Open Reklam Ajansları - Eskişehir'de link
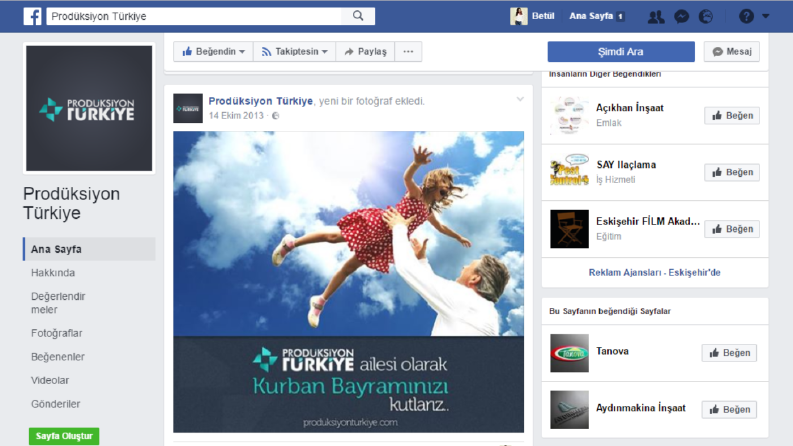Image resolution: width=793 pixels, height=446 pixels. point(654,273)
